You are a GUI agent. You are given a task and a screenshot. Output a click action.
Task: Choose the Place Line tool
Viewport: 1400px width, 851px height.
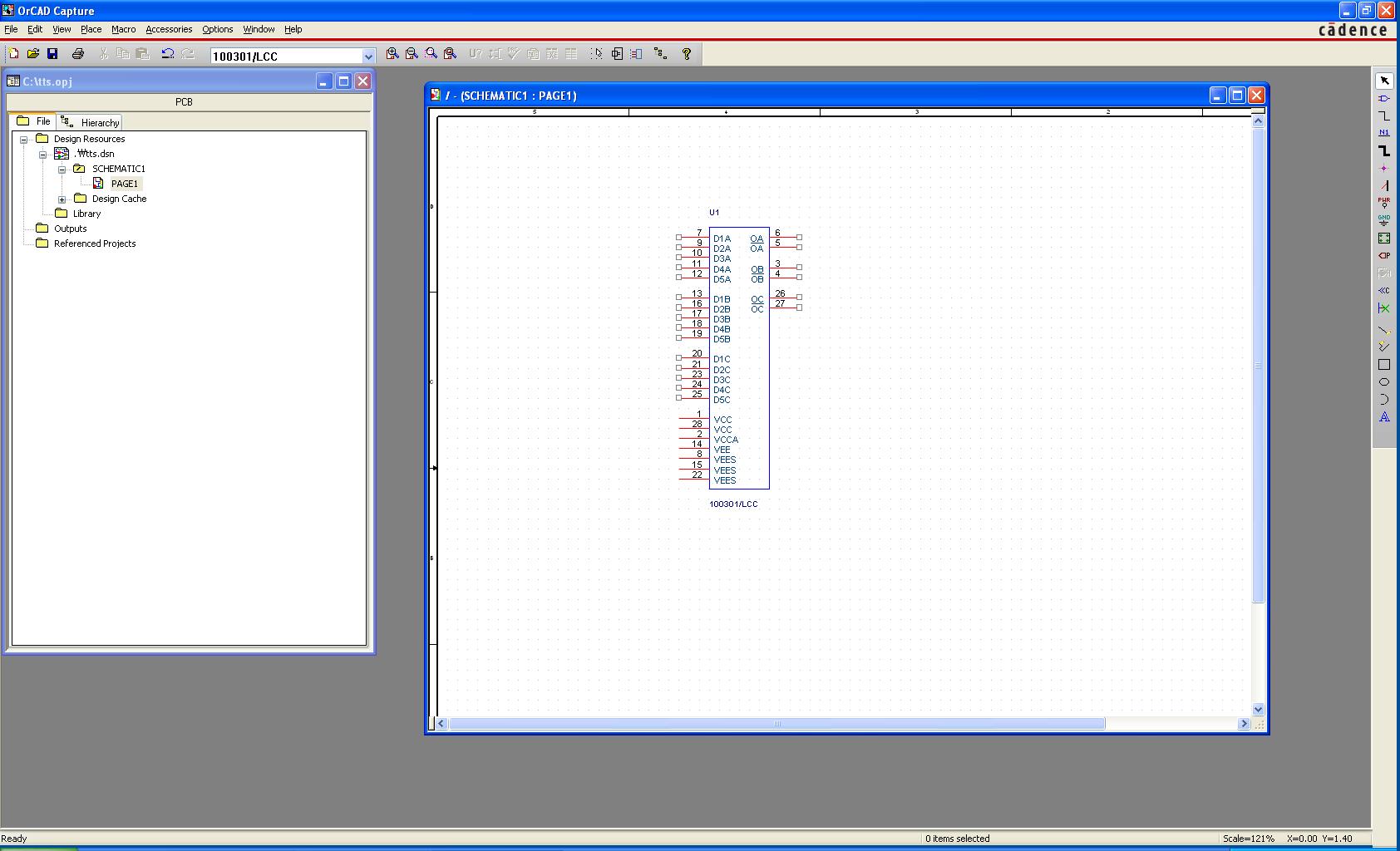click(x=1384, y=331)
